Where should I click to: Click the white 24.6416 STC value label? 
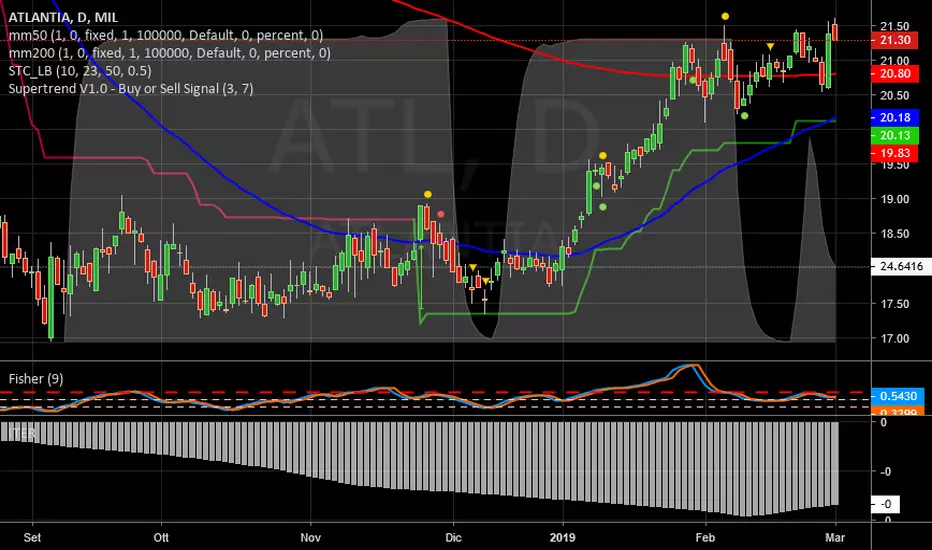click(x=900, y=266)
